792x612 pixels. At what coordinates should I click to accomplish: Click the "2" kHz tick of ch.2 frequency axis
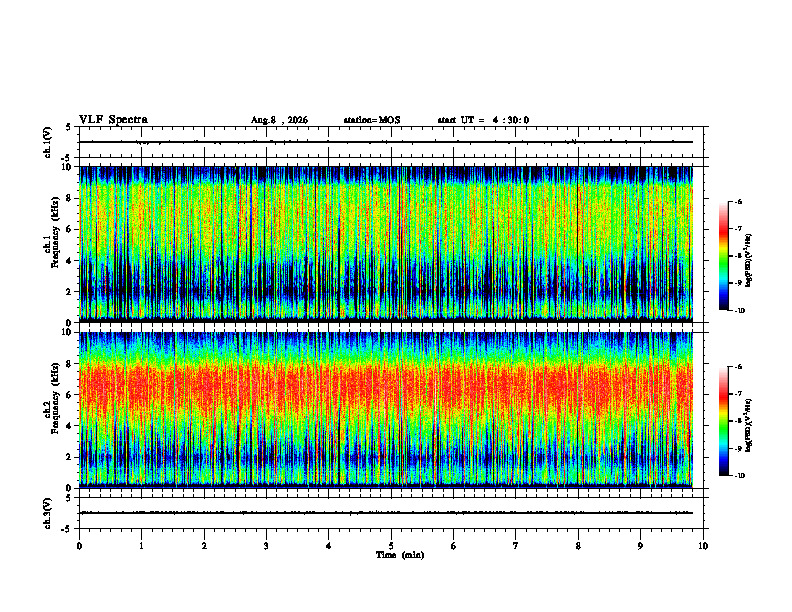click(x=70, y=457)
